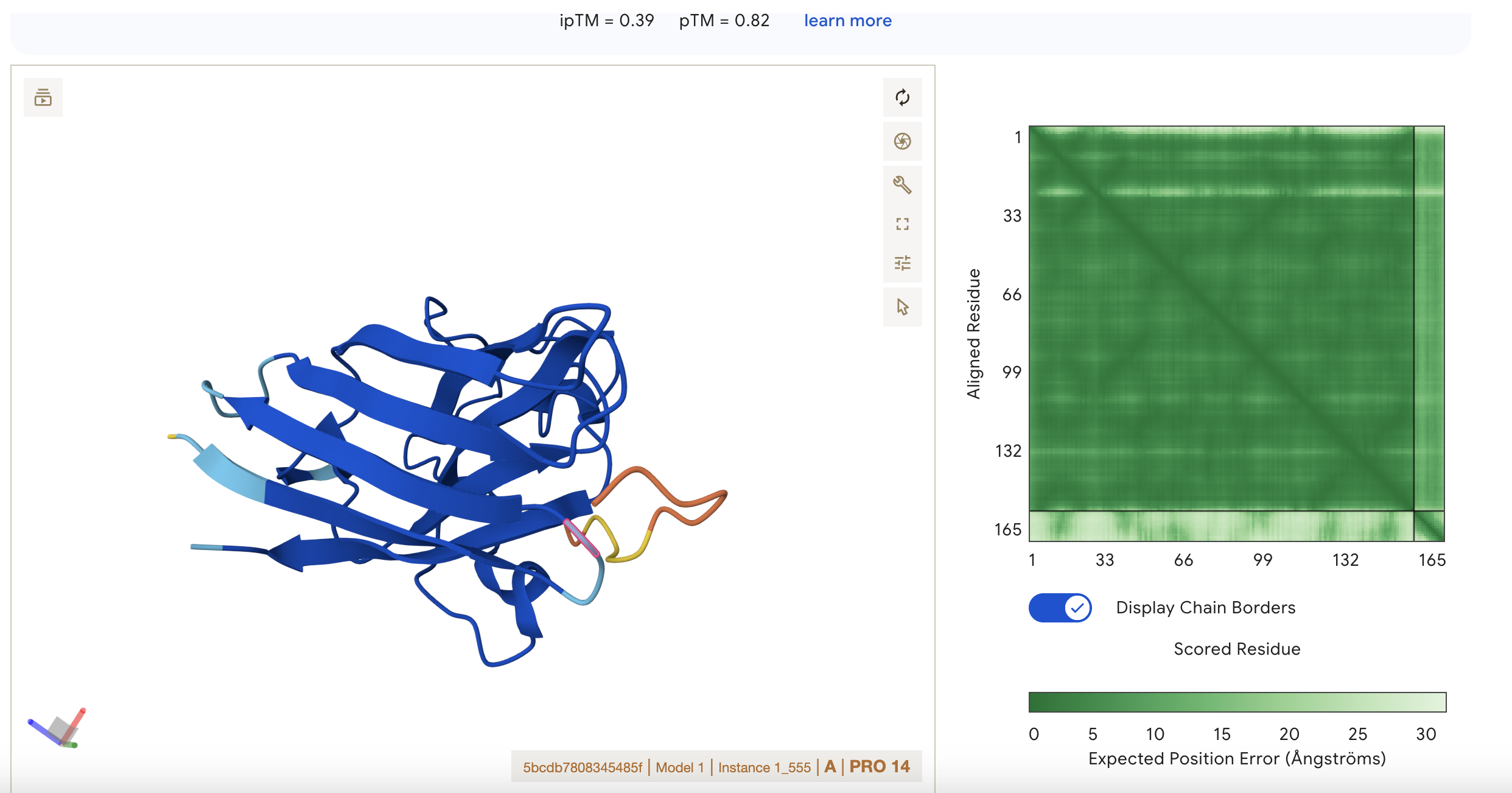Click the XYZ axes orientation gizmo
The image size is (1512, 793).
[x=57, y=728]
